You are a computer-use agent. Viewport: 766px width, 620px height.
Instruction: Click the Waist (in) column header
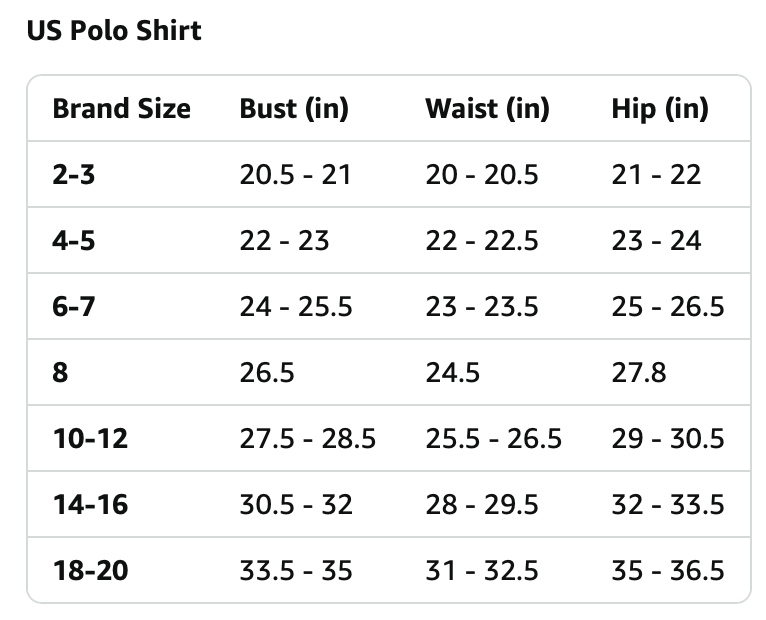[x=488, y=108]
